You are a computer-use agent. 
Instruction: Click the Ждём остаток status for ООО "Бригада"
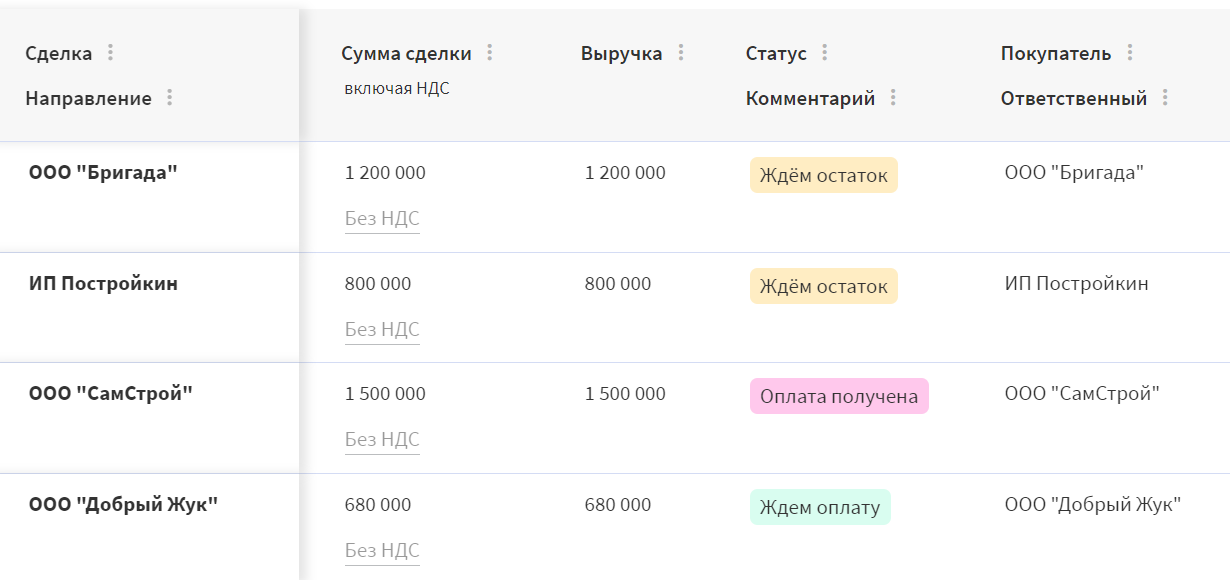823,176
